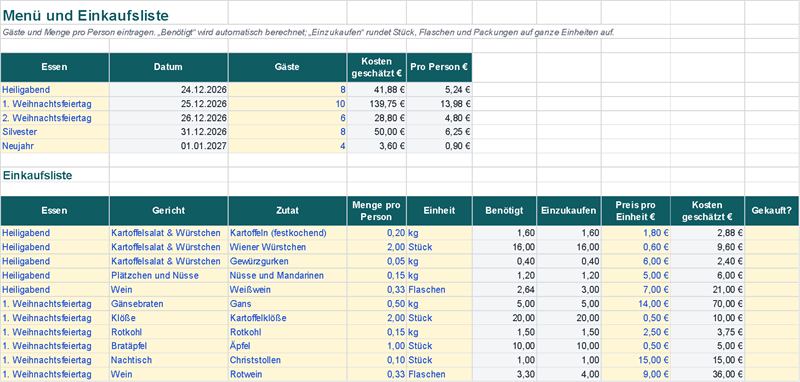Select the Gewürzgurken price 6,00 €
Screen dimensions: 800x382
636,262
